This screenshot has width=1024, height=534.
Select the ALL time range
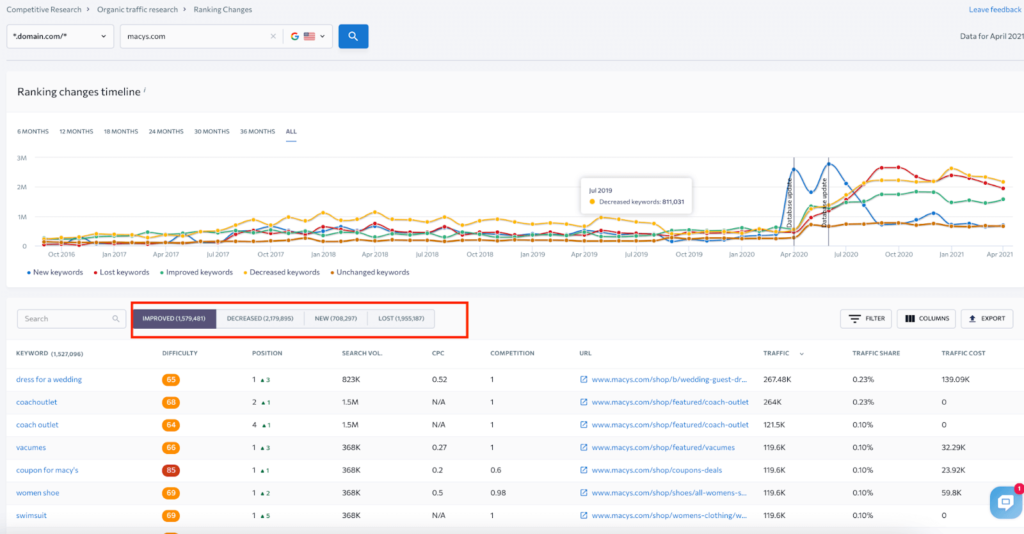pyautogui.click(x=291, y=131)
